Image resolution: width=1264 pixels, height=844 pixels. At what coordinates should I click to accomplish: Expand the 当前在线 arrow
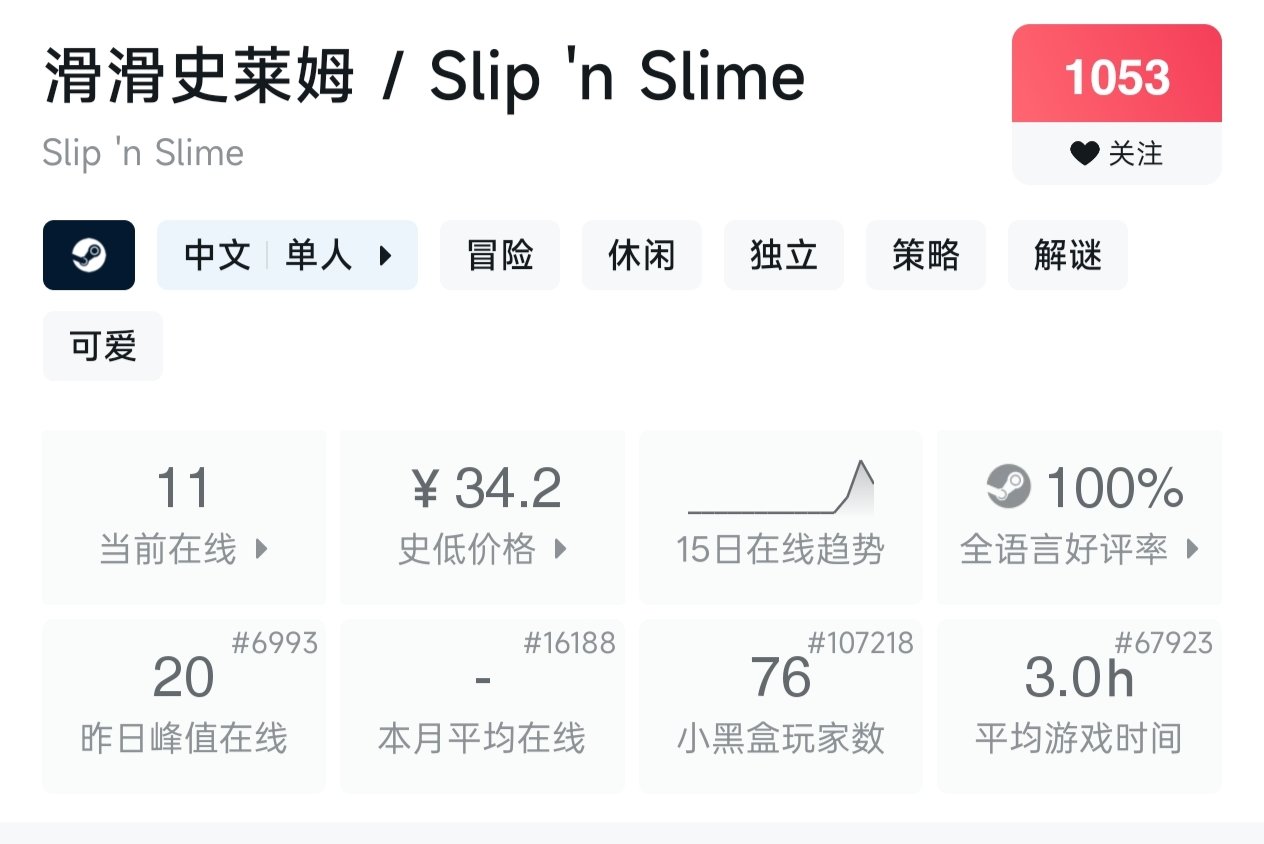click(262, 549)
